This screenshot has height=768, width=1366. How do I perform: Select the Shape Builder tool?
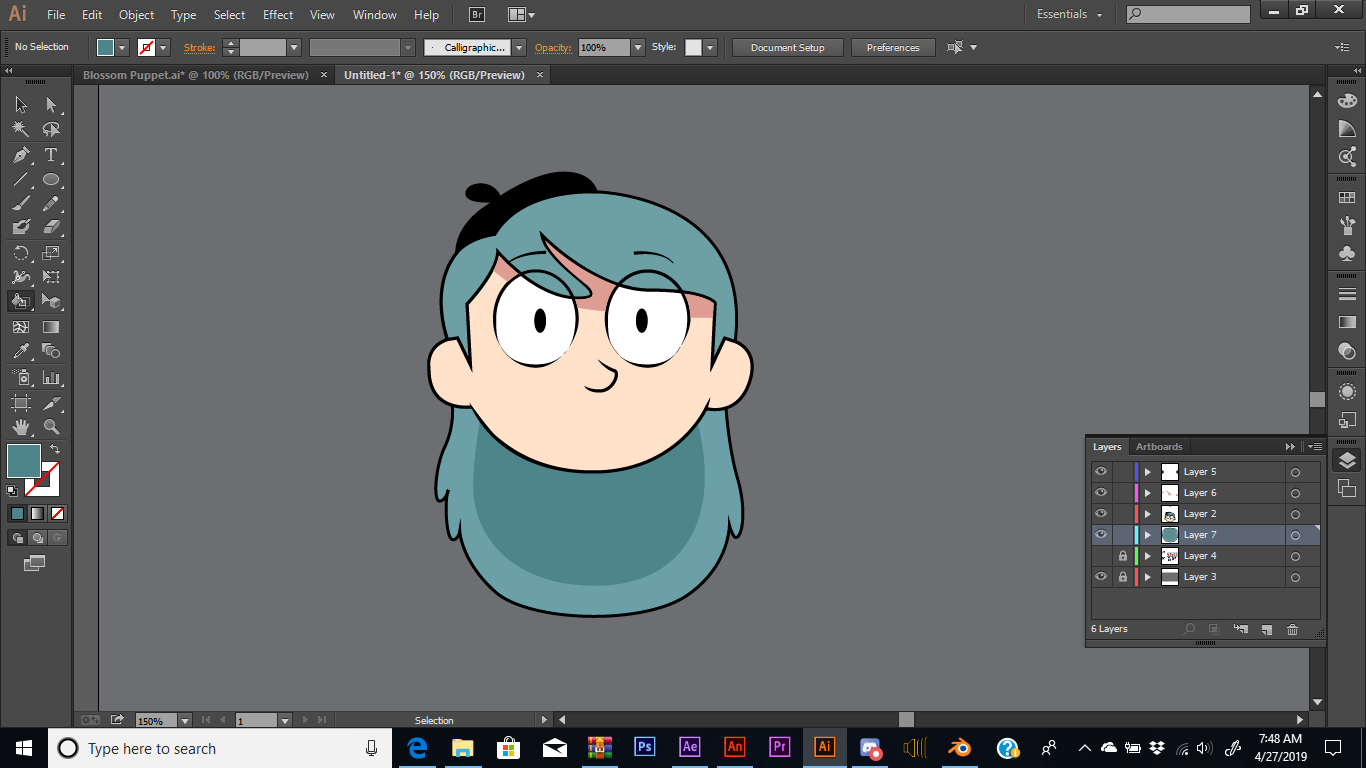(21, 301)
